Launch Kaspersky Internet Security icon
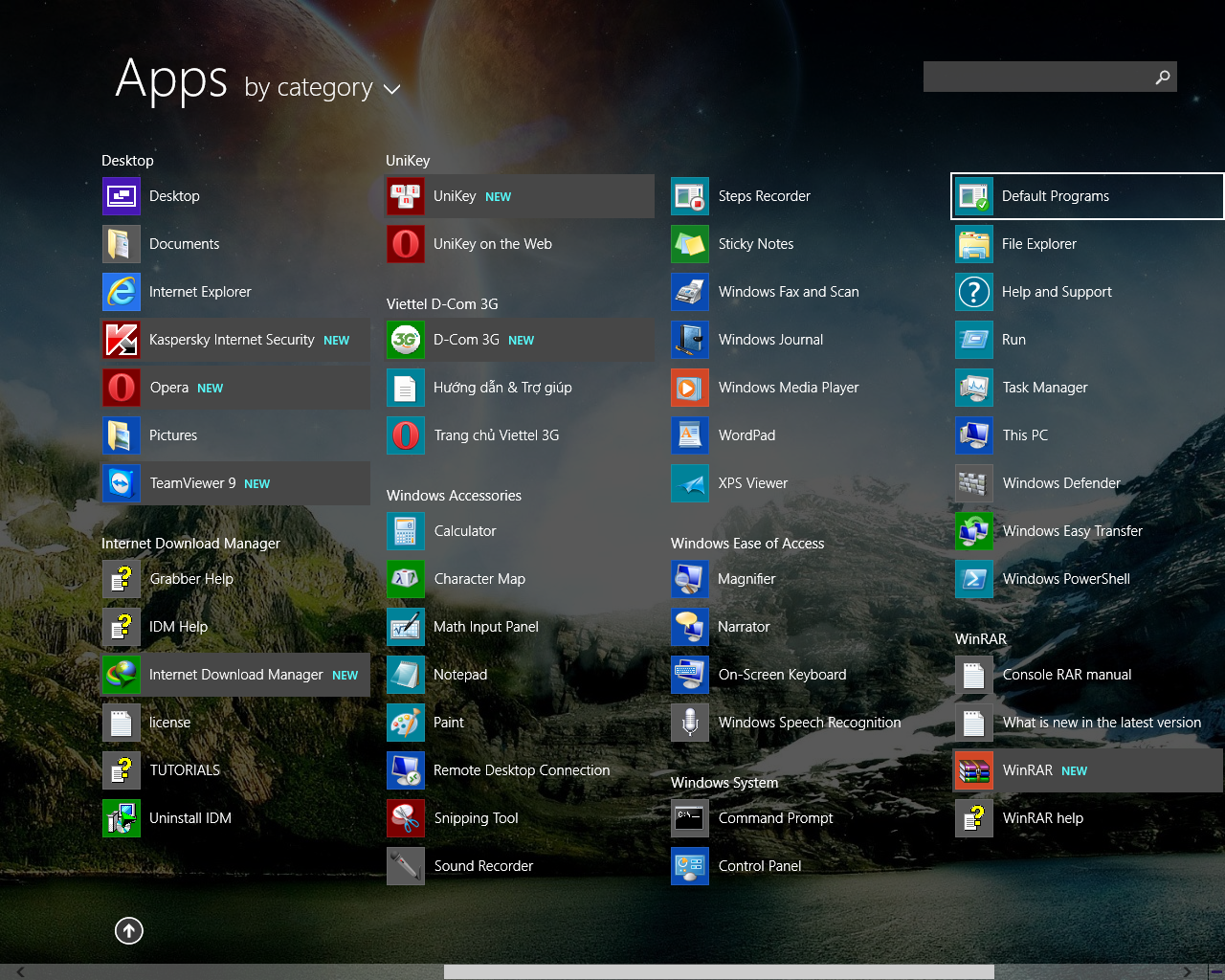This screenshot has height=980, width=1225. [122, 340]
